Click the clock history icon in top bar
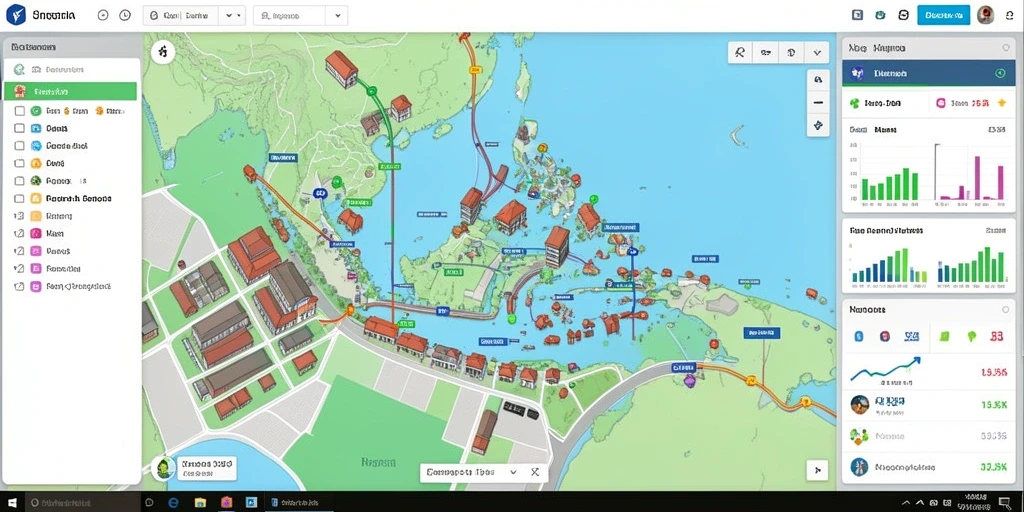Screen dimensions: 1024x512 [125, 15]
